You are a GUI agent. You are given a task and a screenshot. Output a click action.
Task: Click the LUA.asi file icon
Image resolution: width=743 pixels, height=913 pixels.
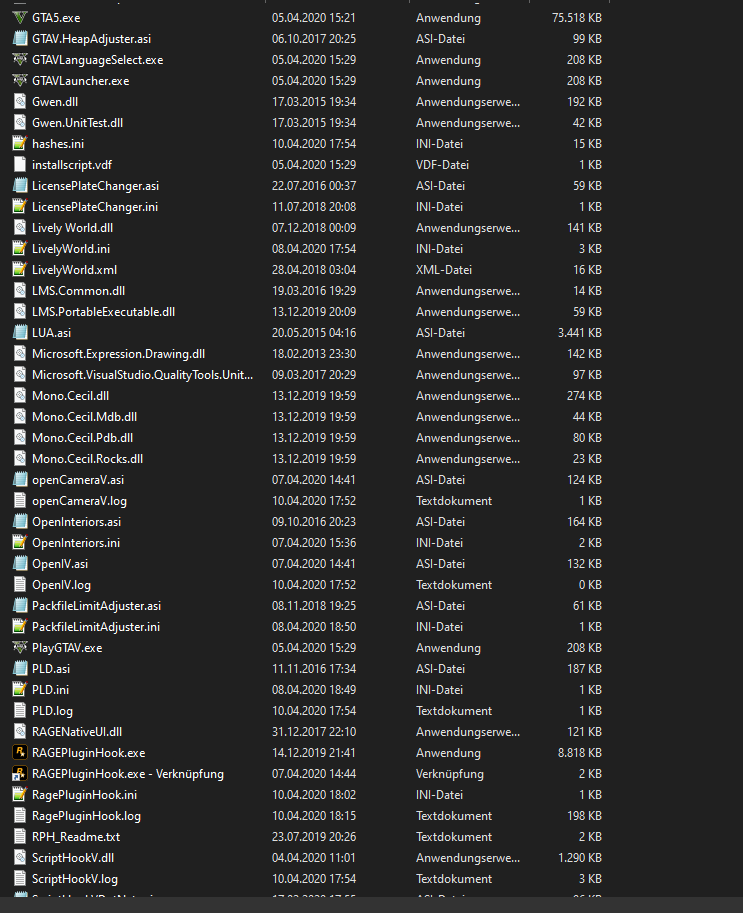point(20,332)
